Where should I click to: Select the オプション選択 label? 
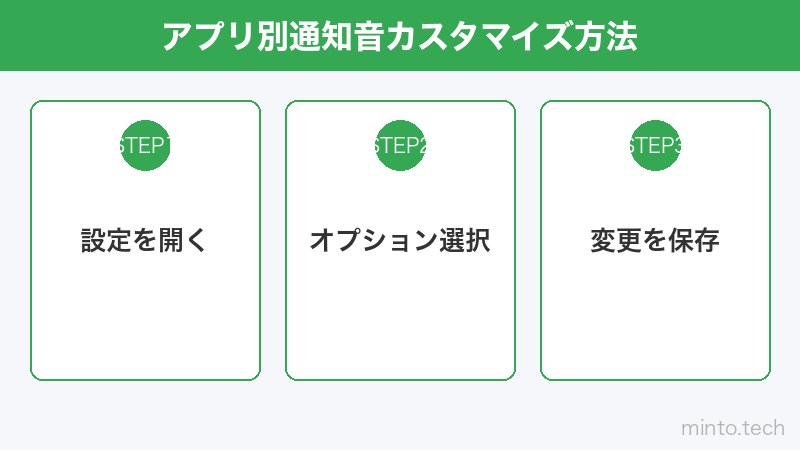coord(400,241)
